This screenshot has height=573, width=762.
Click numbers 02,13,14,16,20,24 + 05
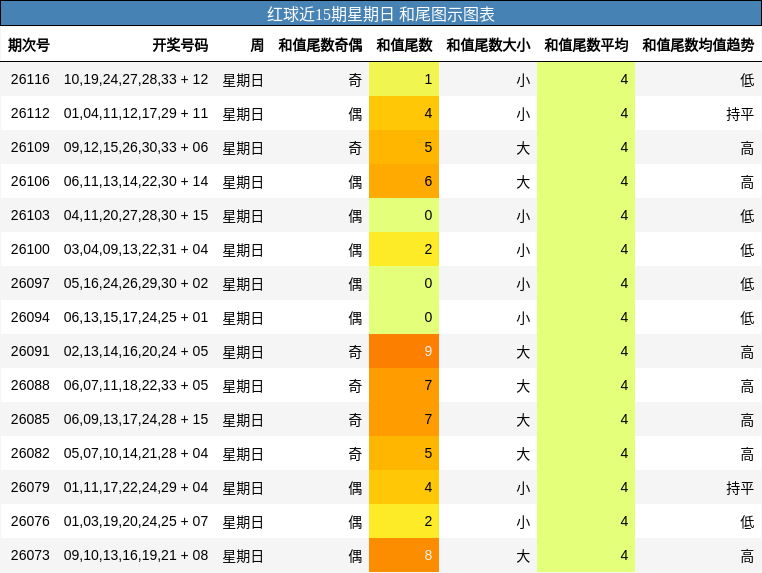[x=136, y=351]
